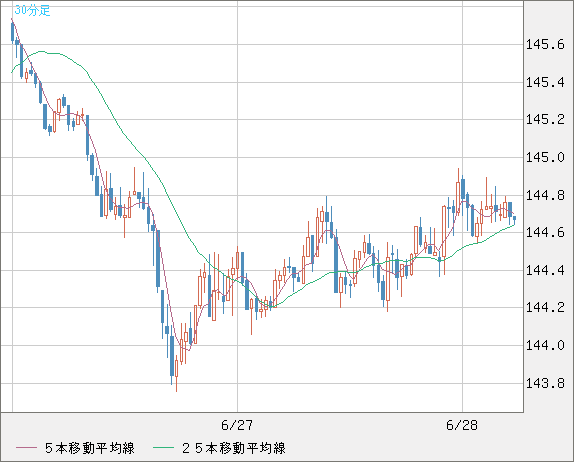Click the 25本移動平均線 legend label
The height and width of the screenshot is (462, 574).
click(x=234, y=448)
